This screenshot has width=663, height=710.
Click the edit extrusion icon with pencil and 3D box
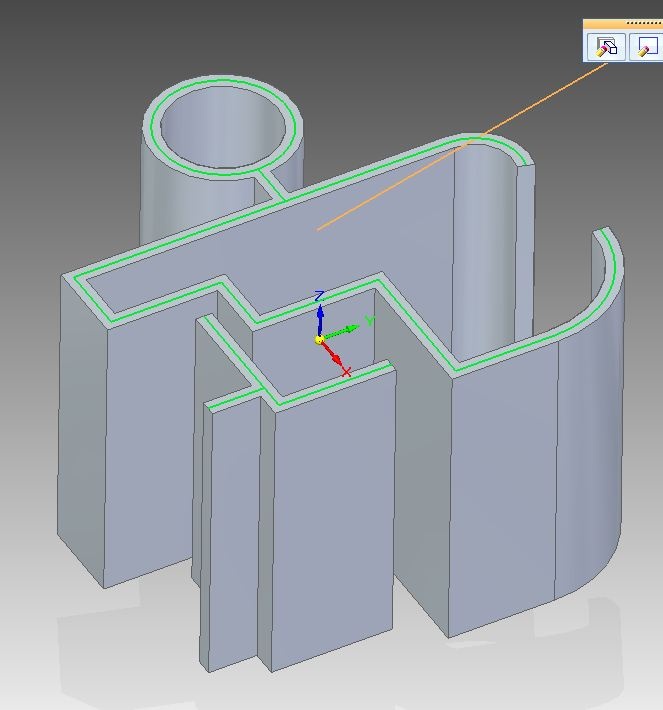[606, 47]
